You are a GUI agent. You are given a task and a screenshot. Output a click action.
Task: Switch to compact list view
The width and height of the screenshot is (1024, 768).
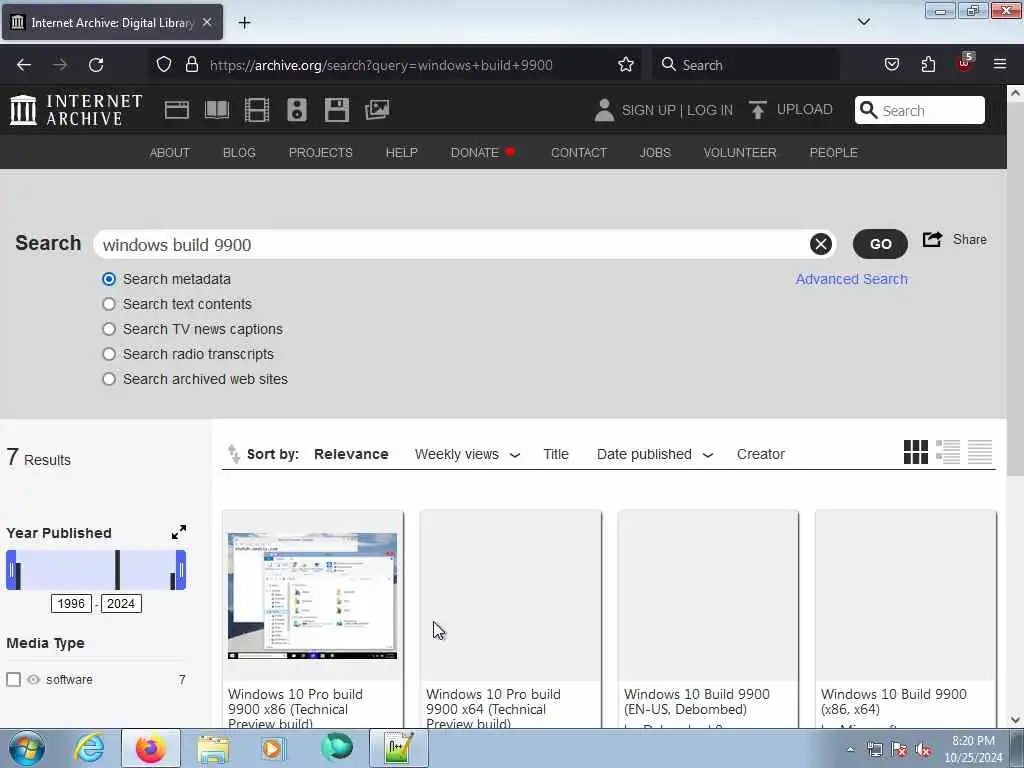point(980,452)
